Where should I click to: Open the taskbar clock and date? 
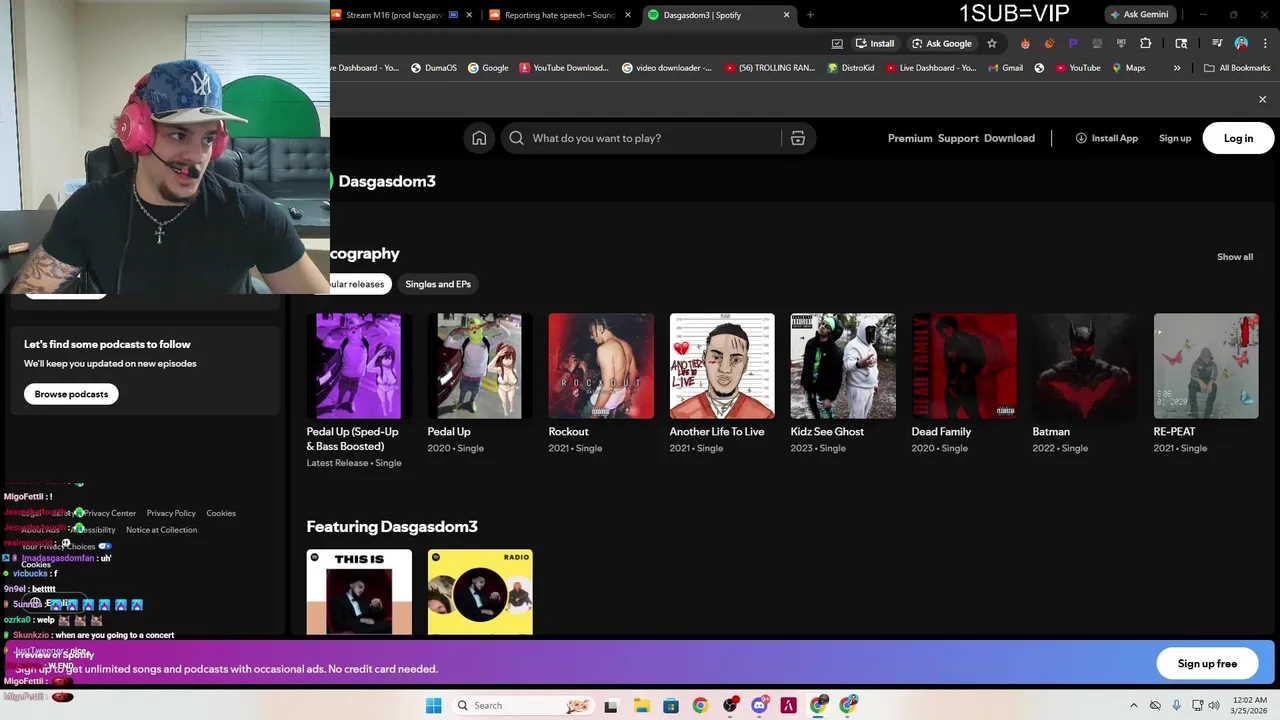[x=1249, y=705]
